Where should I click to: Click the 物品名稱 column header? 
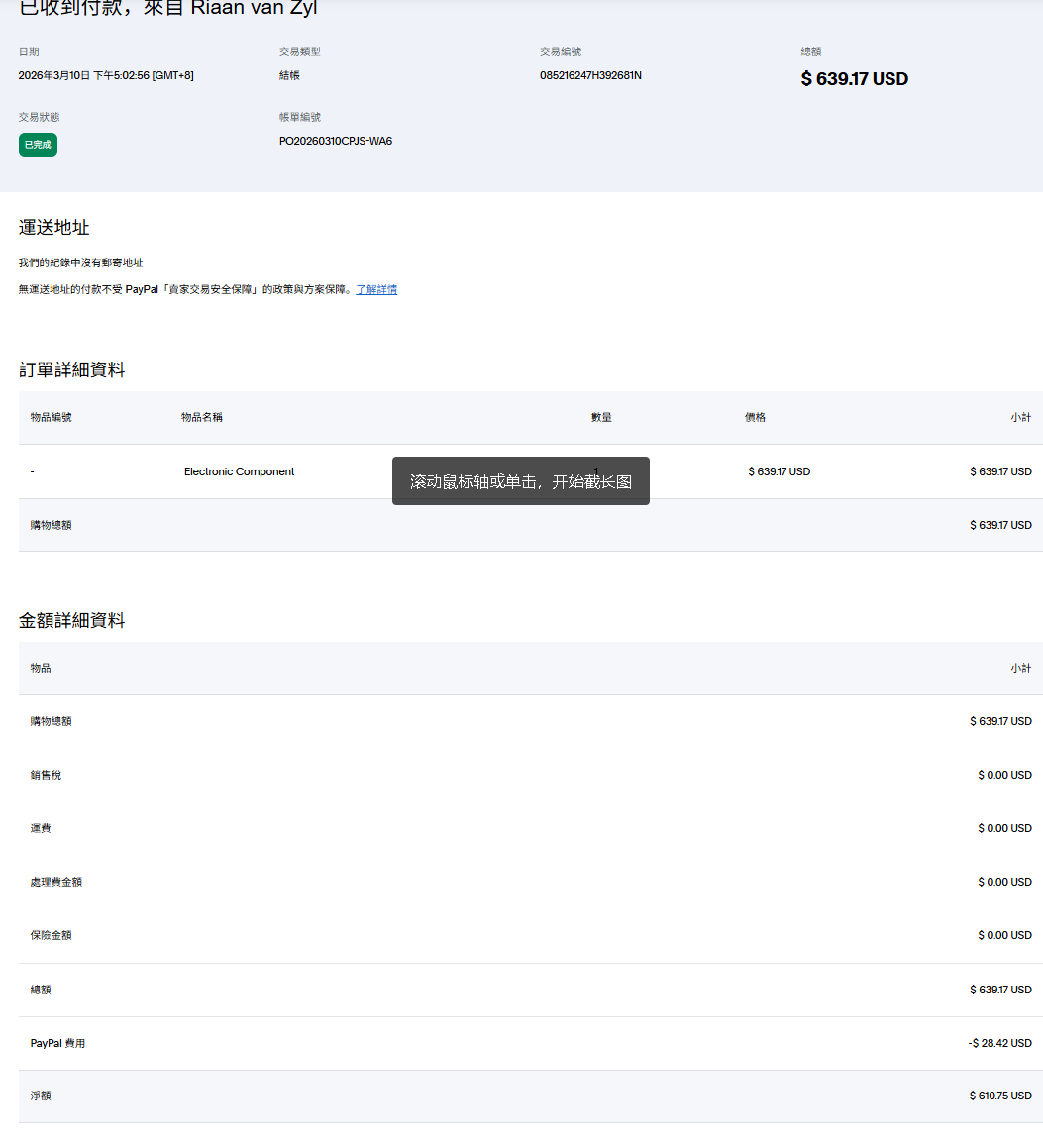[201, 417]
